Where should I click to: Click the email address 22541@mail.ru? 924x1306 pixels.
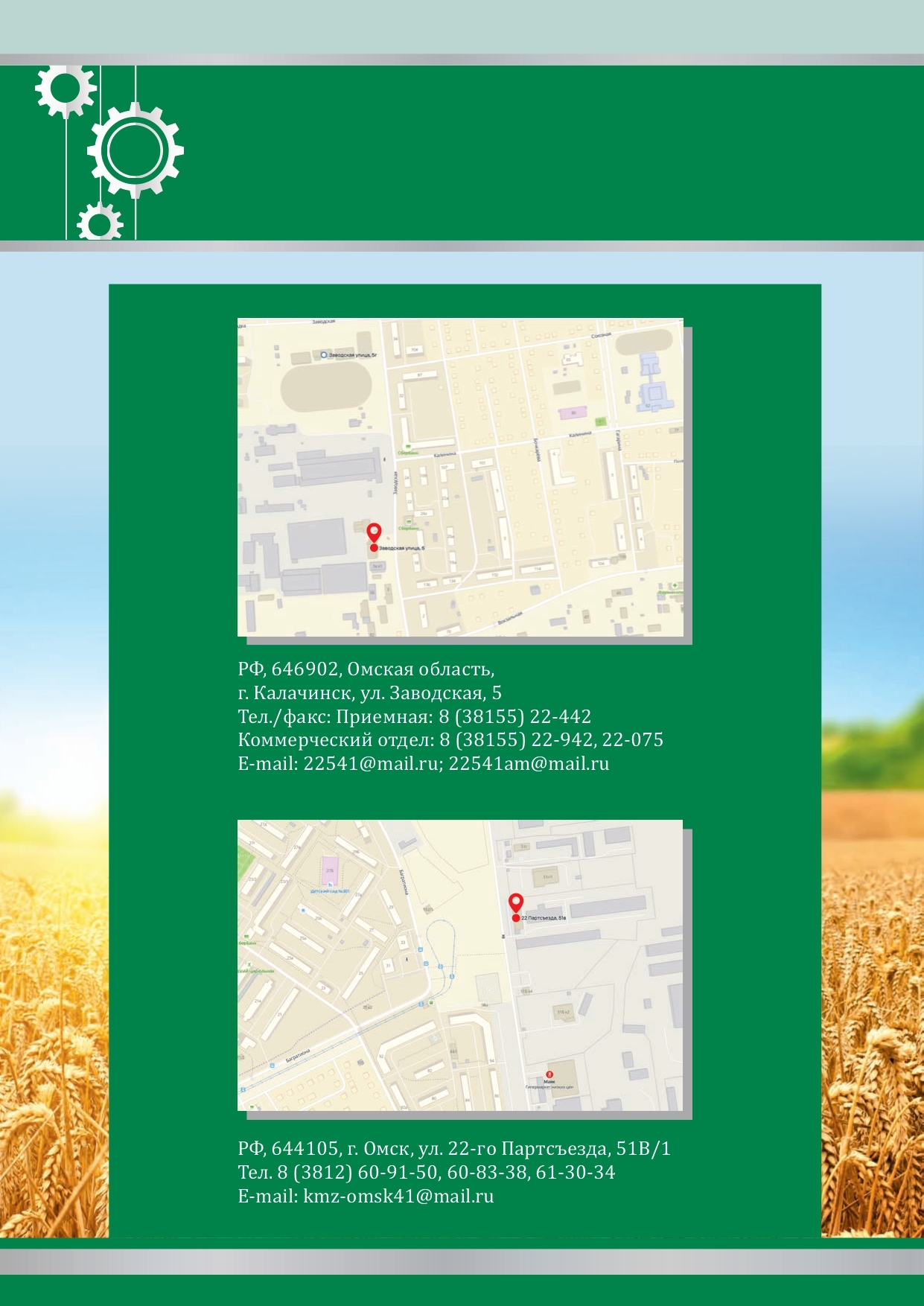tap(372, 763)
